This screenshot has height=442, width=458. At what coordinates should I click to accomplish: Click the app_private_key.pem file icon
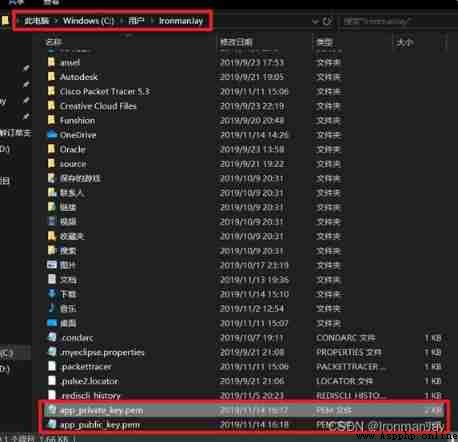tap(52, 410)
